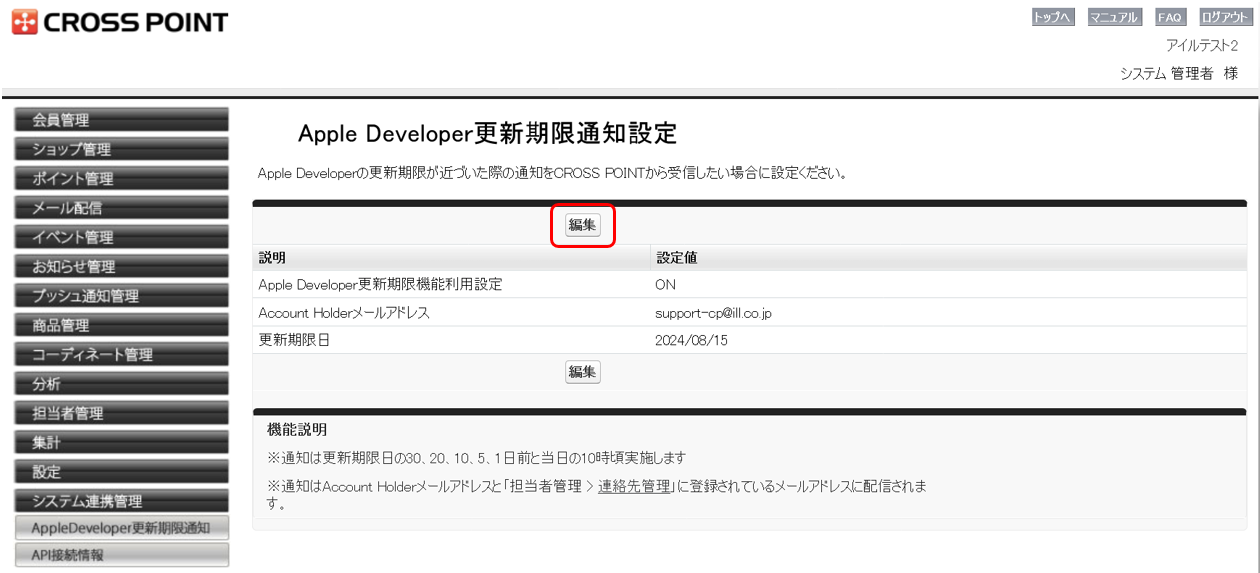Go to top page via トップへ
This screenshot has width=1260, height=573.
[1053, 17]
